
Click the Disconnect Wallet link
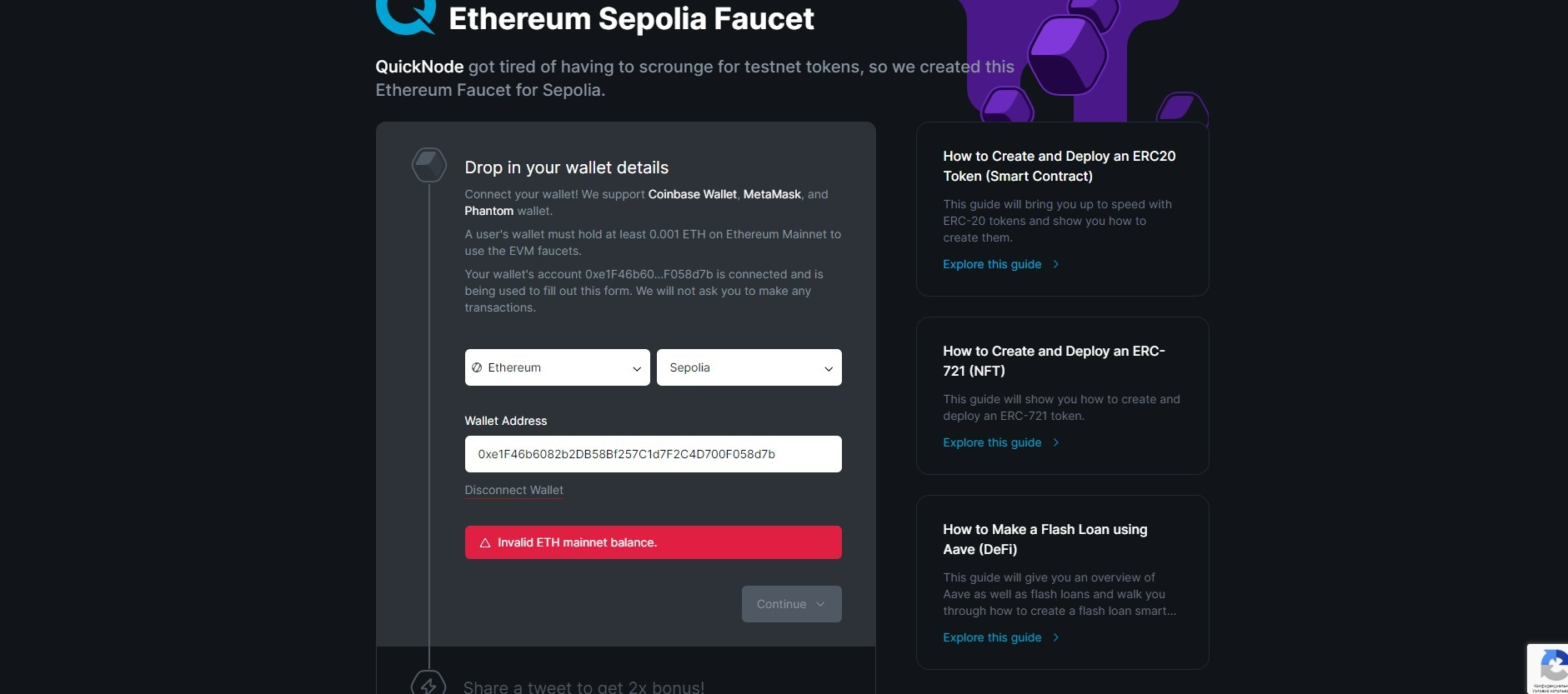click(x=513, y=490)
